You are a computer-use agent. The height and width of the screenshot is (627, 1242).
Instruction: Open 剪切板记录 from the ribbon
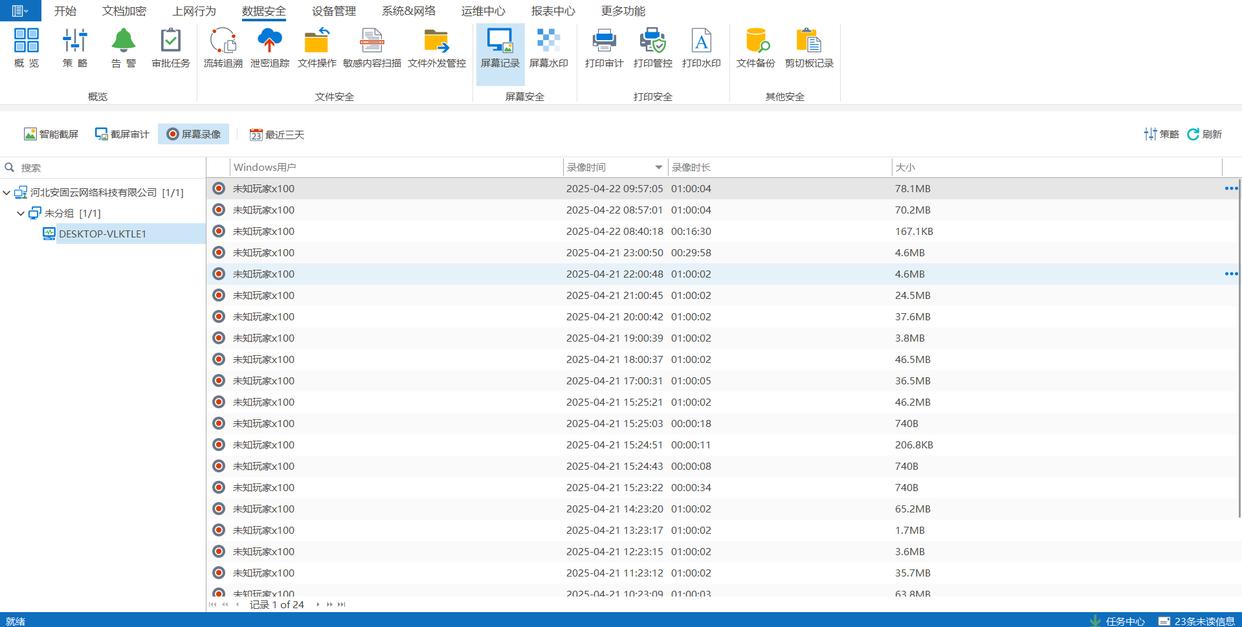pyautogui.click(x=808, y=47)
